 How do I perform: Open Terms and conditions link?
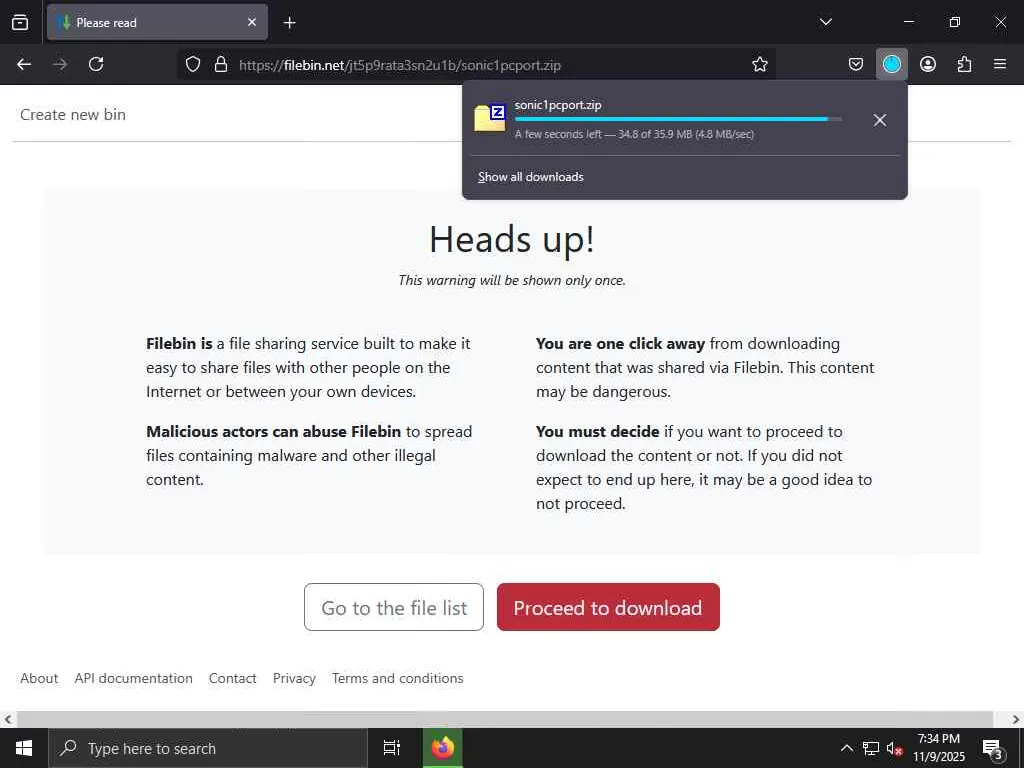tap(398, 678)
